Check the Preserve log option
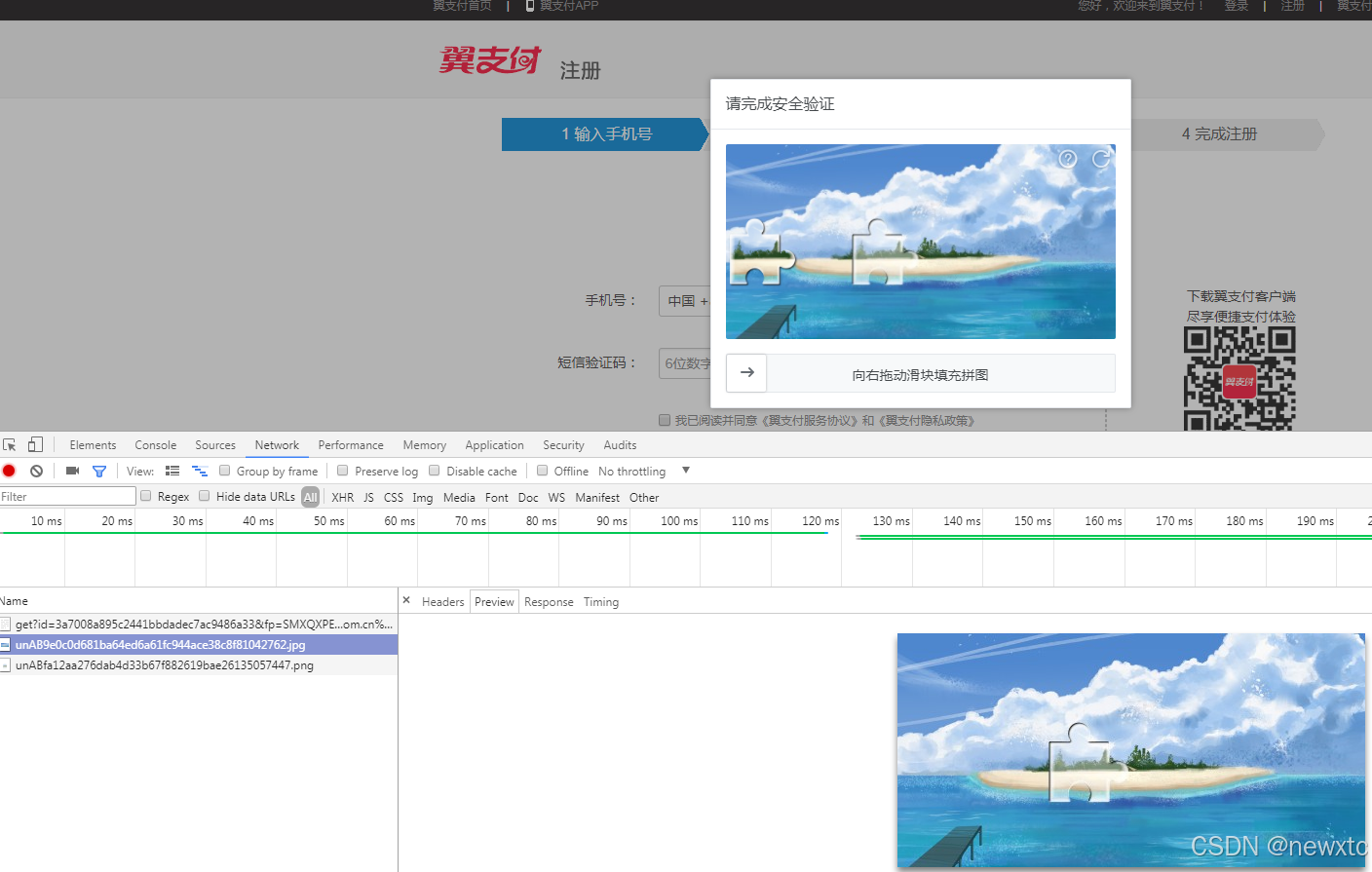Screen dimensions: 1372x872 tap(343, 471)
